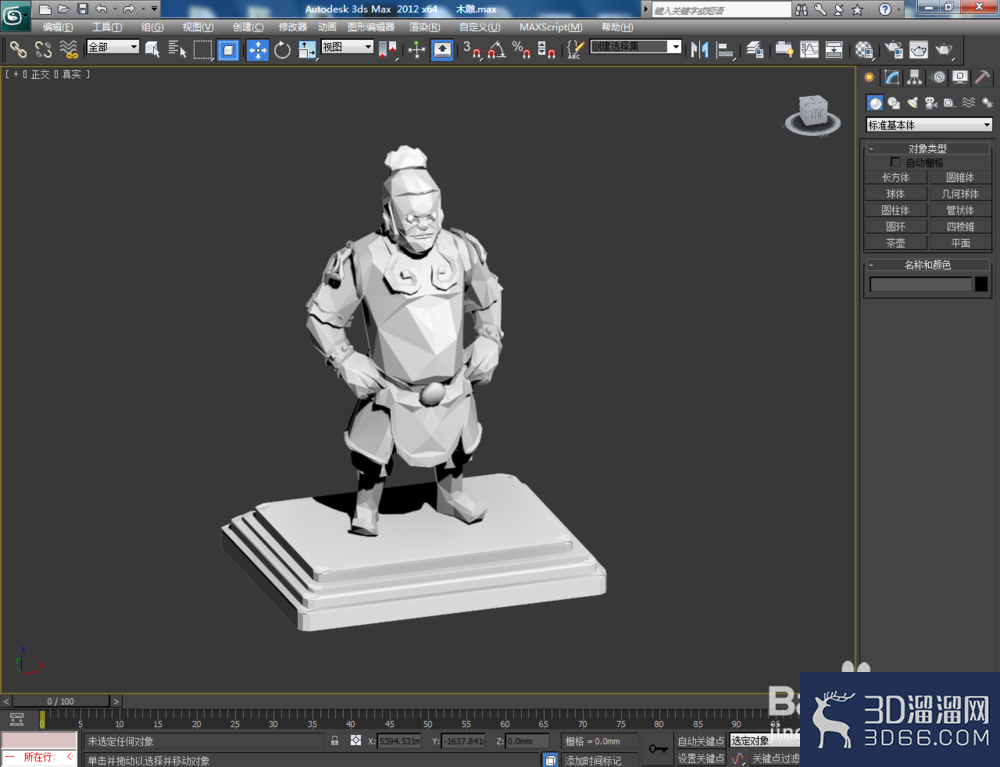The height and width of the screenshot is (767, 1000).
Task: Open the 组(G) menu
Action: (x=152, y=27)
